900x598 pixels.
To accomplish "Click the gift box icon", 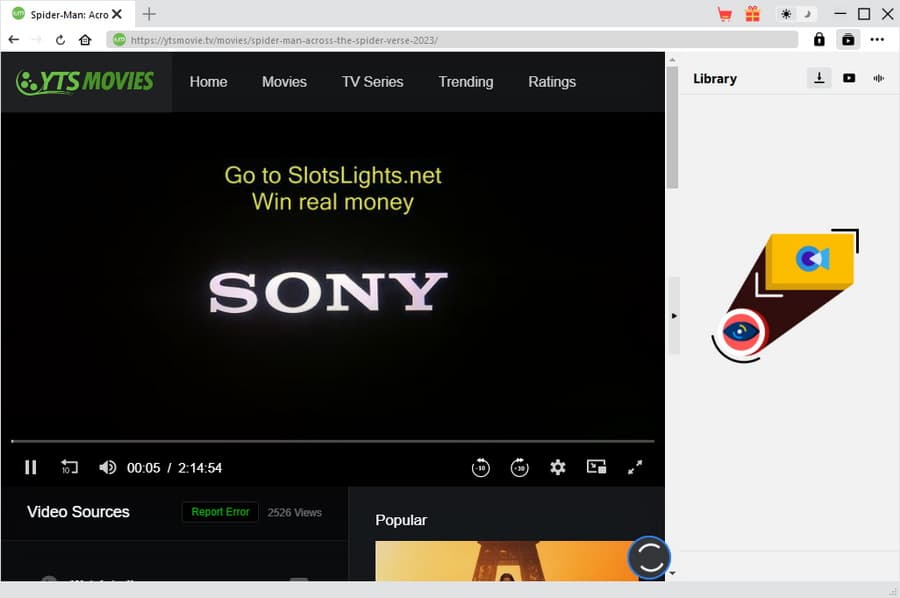I will 752,14.
